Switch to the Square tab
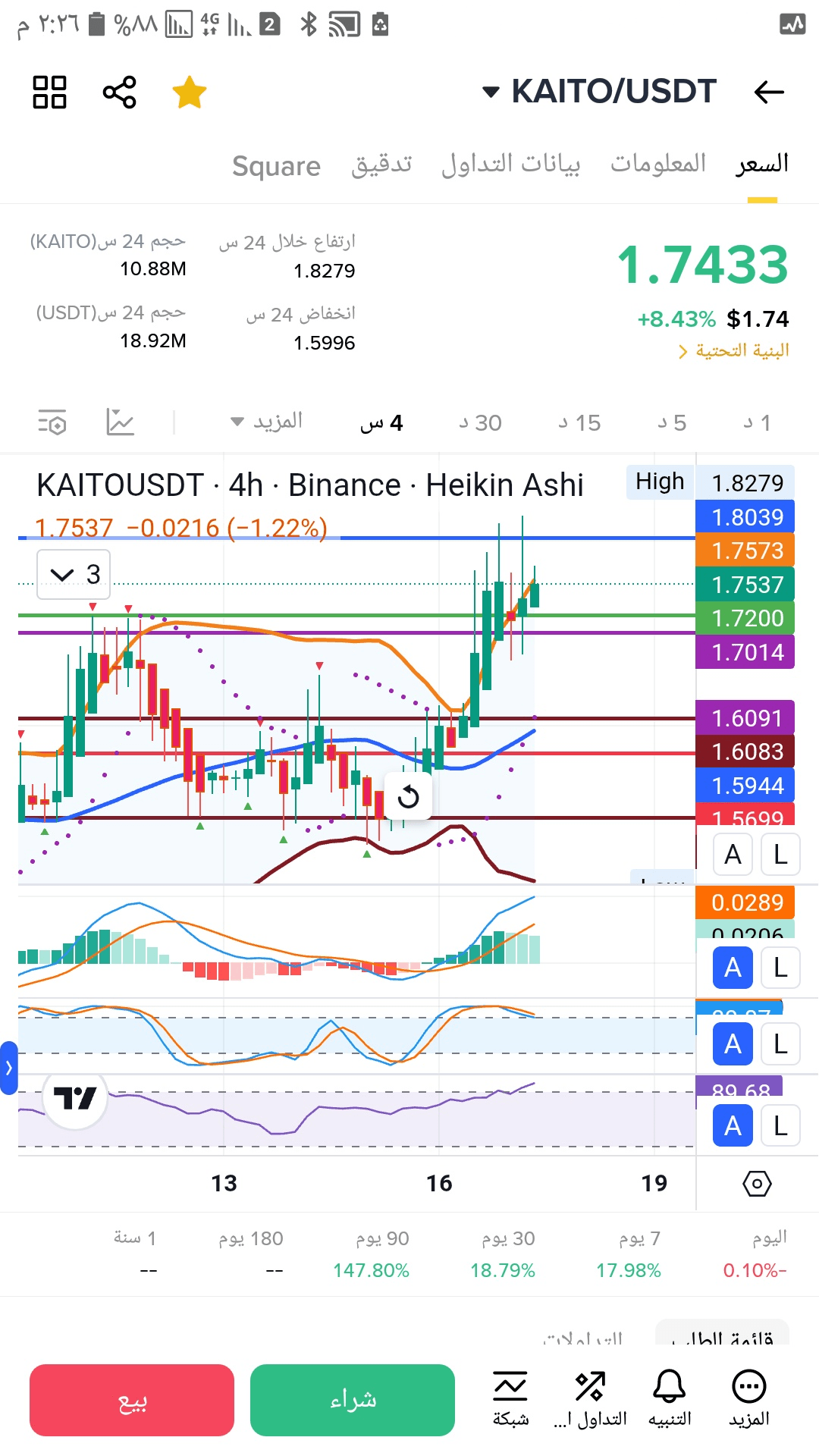The height and width of the screenshot is (1456, 819). click(x=276, y=165)
